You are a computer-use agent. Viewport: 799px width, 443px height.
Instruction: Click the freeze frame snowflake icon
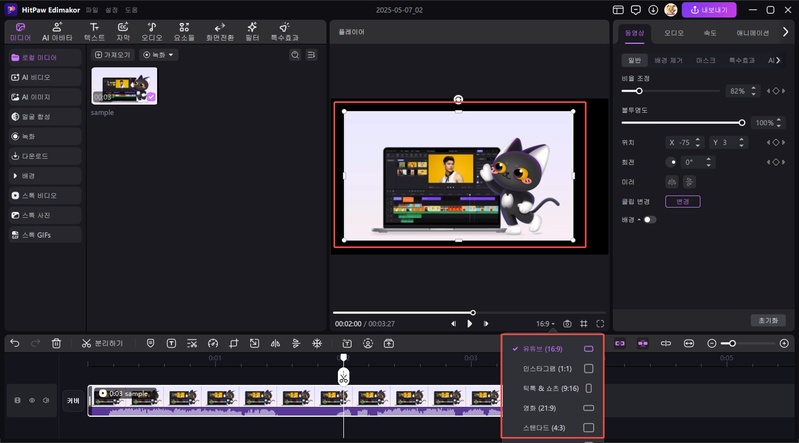click(x=317, y=344)
